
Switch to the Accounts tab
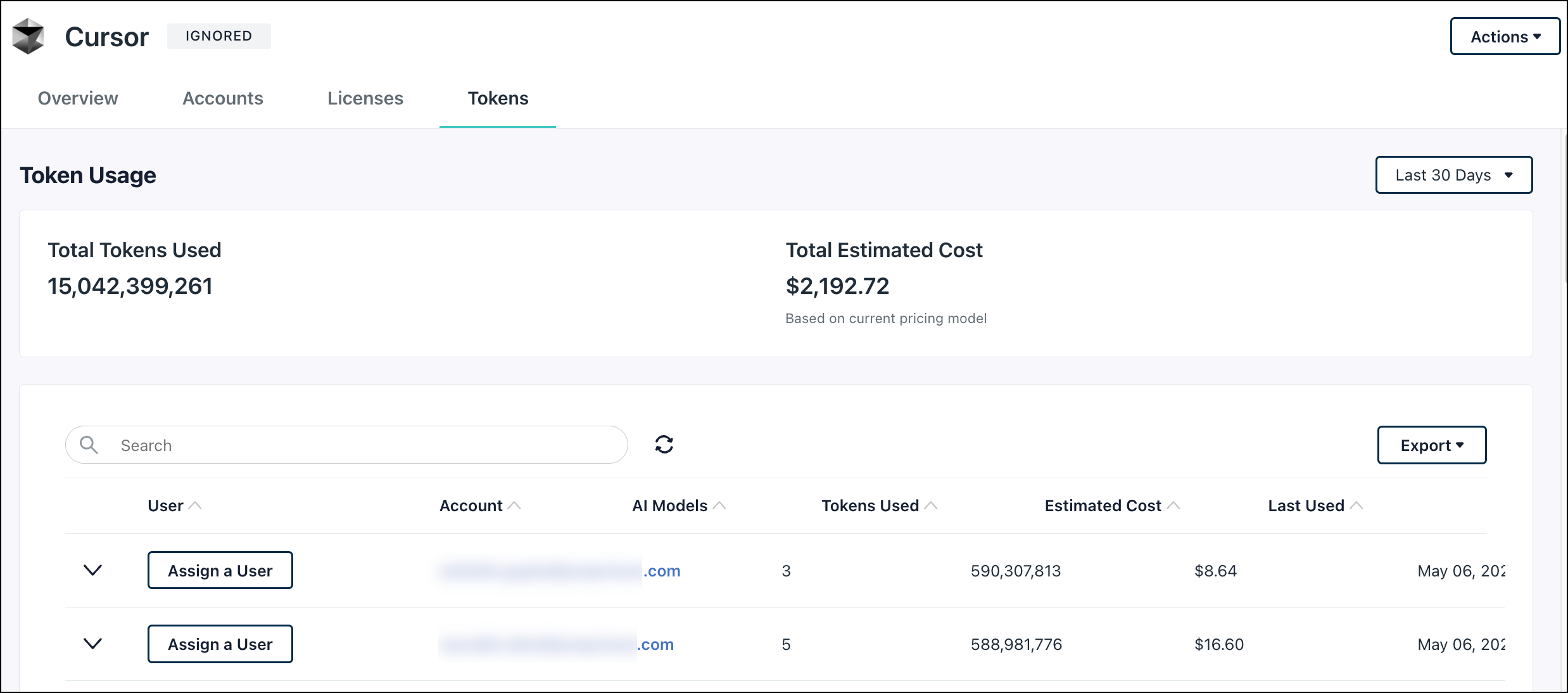click(223, 98)
